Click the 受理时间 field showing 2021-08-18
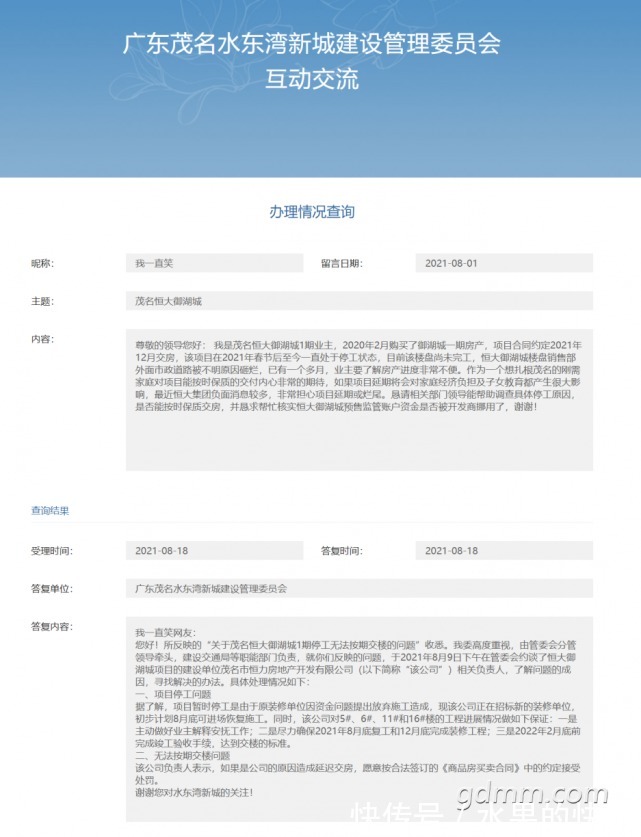 [x=215, y=550]
